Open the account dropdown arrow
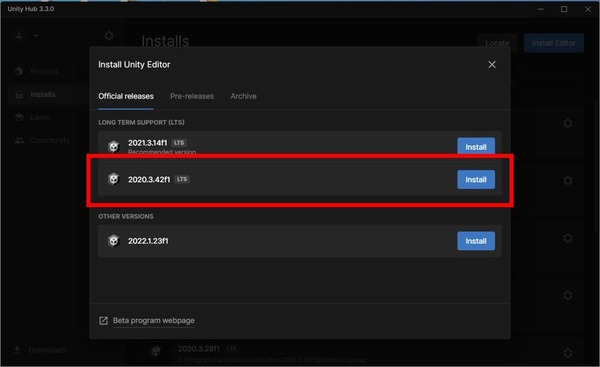The image size is (600, 367). pyautogui.click(x=36, y=36)
